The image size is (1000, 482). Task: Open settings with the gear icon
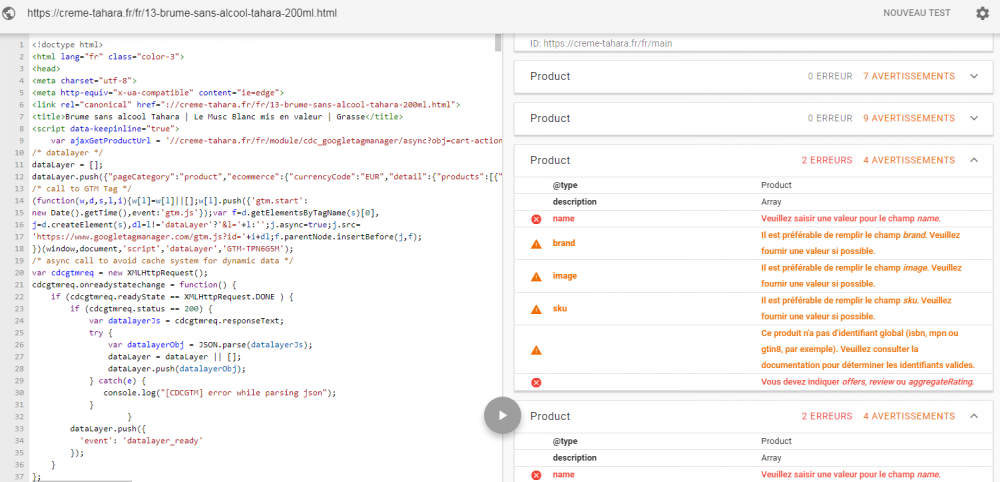[982, 13]
